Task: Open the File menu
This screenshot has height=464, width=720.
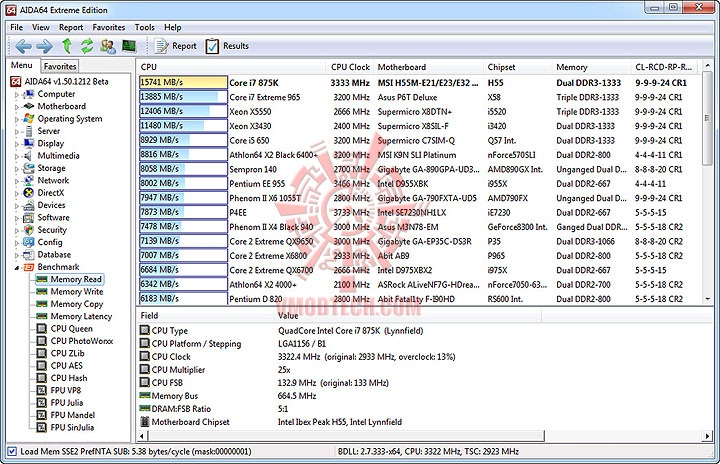Action: coord(17,28)
